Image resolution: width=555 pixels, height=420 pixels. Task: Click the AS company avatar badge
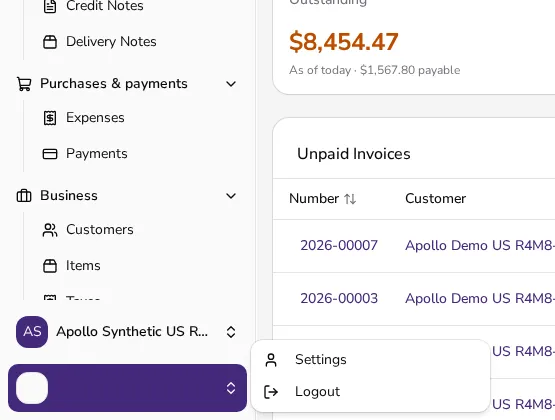(32, 332)
